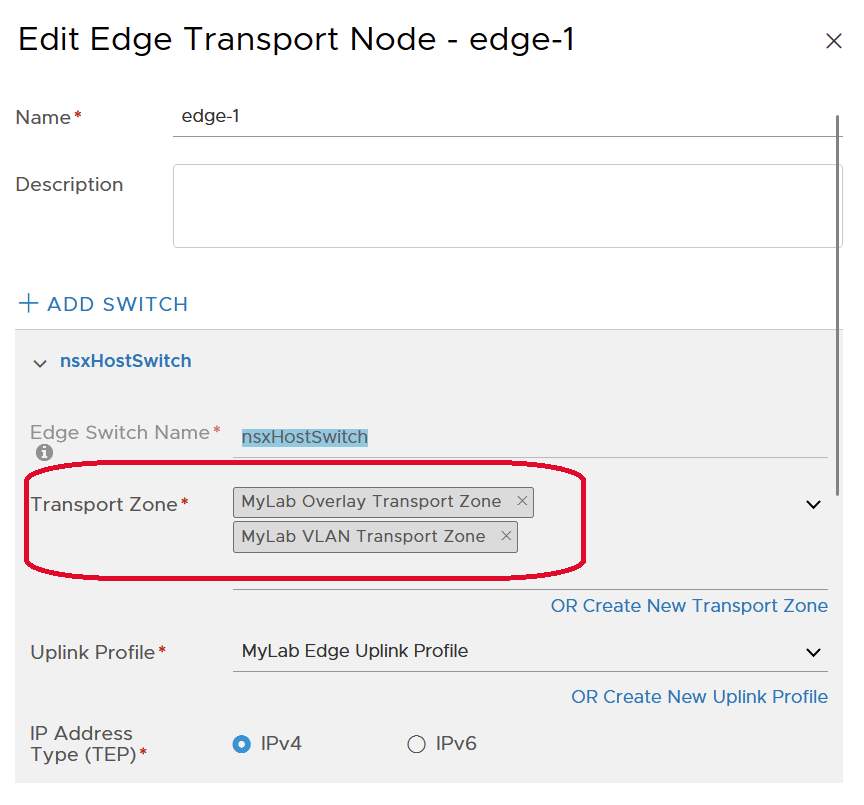Viewport: 864px width, 805px height.
Task: Open the Uplink Profile dropdown
Action: tap(530, 652)
